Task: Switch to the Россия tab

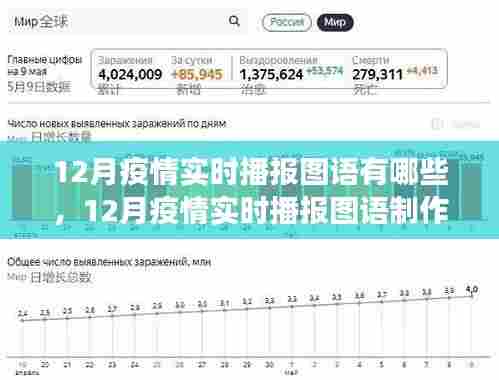Action: (287, 22)
